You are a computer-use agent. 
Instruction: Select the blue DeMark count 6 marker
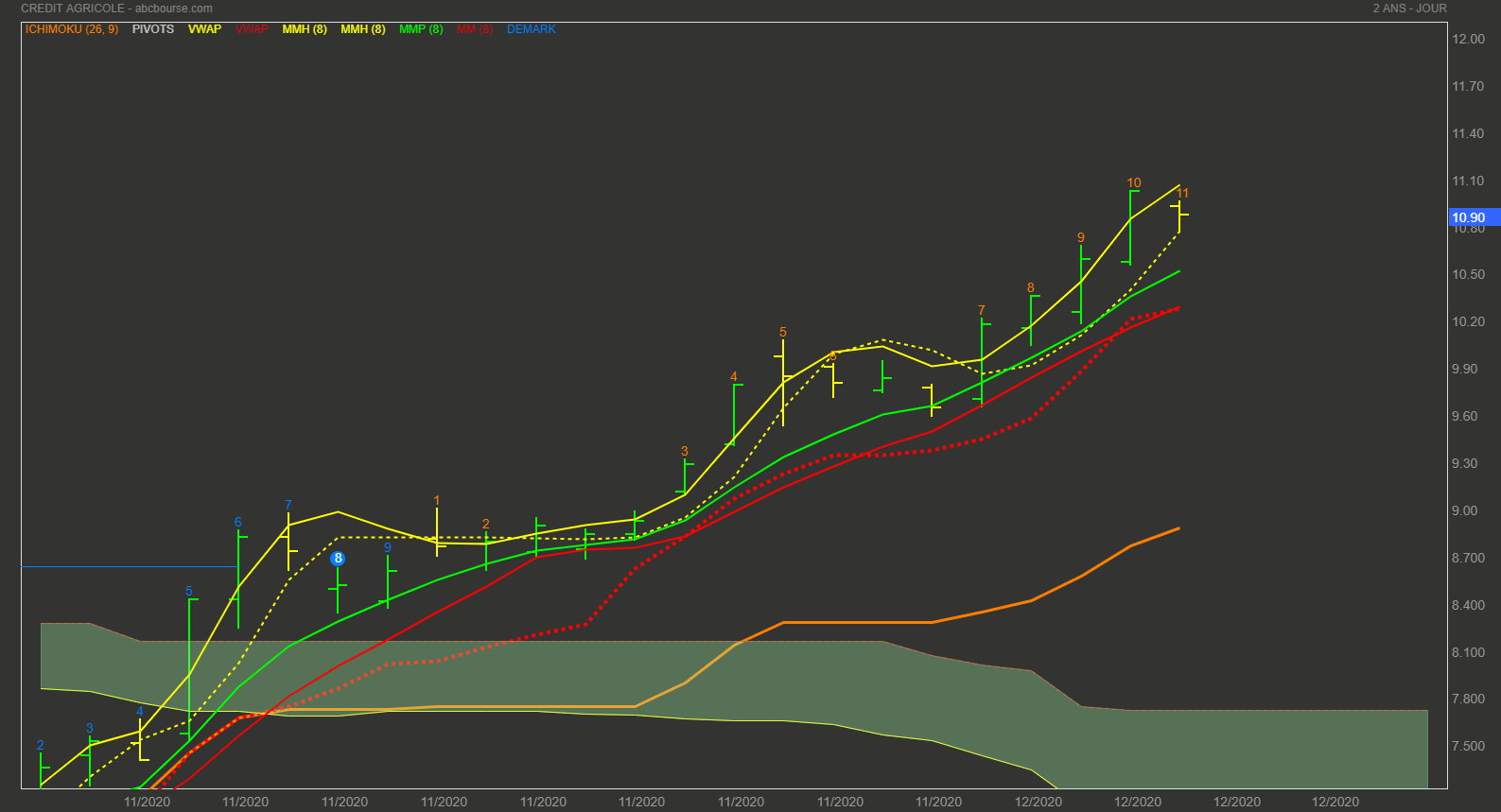pyautogui.click(x=238, y=522)
